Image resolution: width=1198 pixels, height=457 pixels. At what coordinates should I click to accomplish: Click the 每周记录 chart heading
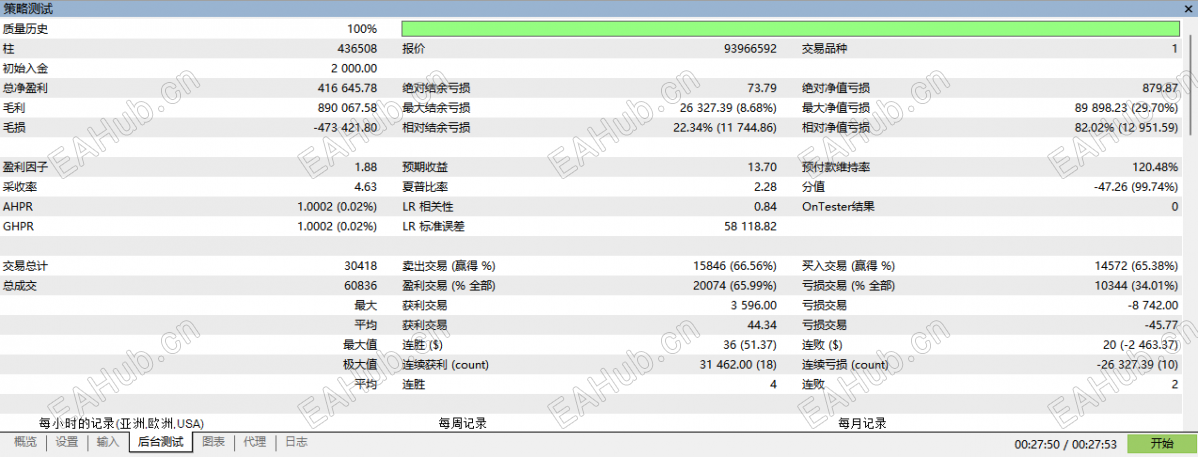(x=462, y=423)
